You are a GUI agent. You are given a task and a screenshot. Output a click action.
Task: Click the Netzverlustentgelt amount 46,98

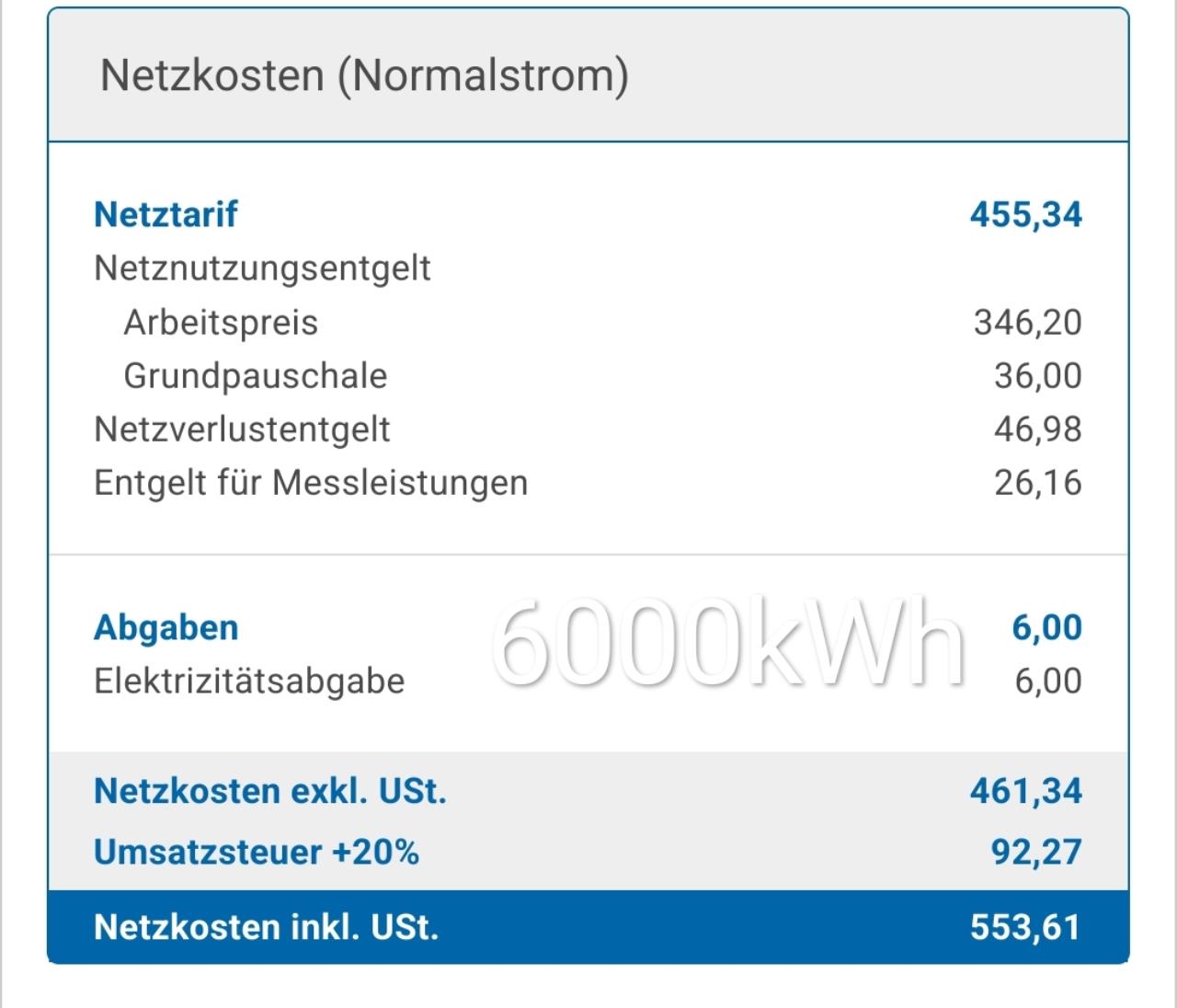coord(1037,430)
